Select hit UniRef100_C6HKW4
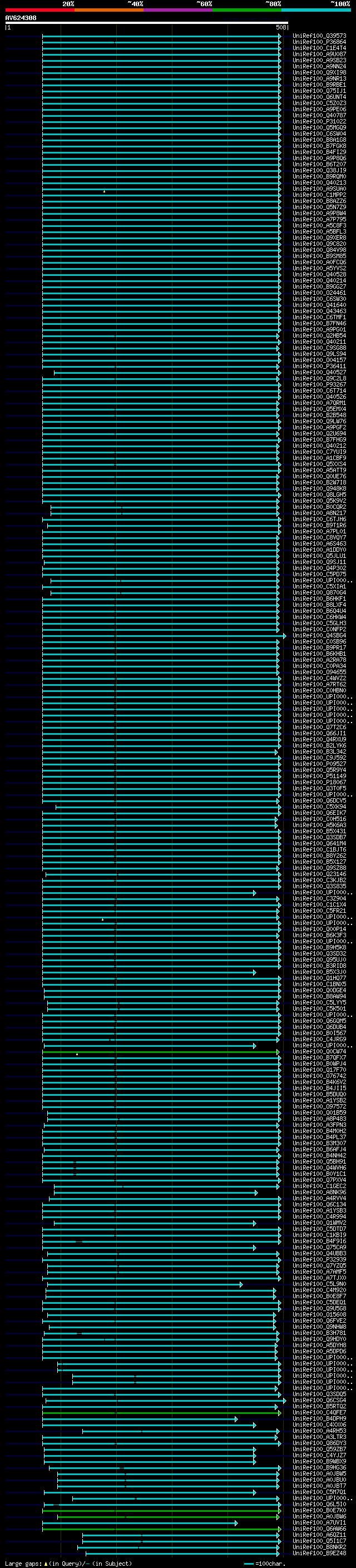 319,617
